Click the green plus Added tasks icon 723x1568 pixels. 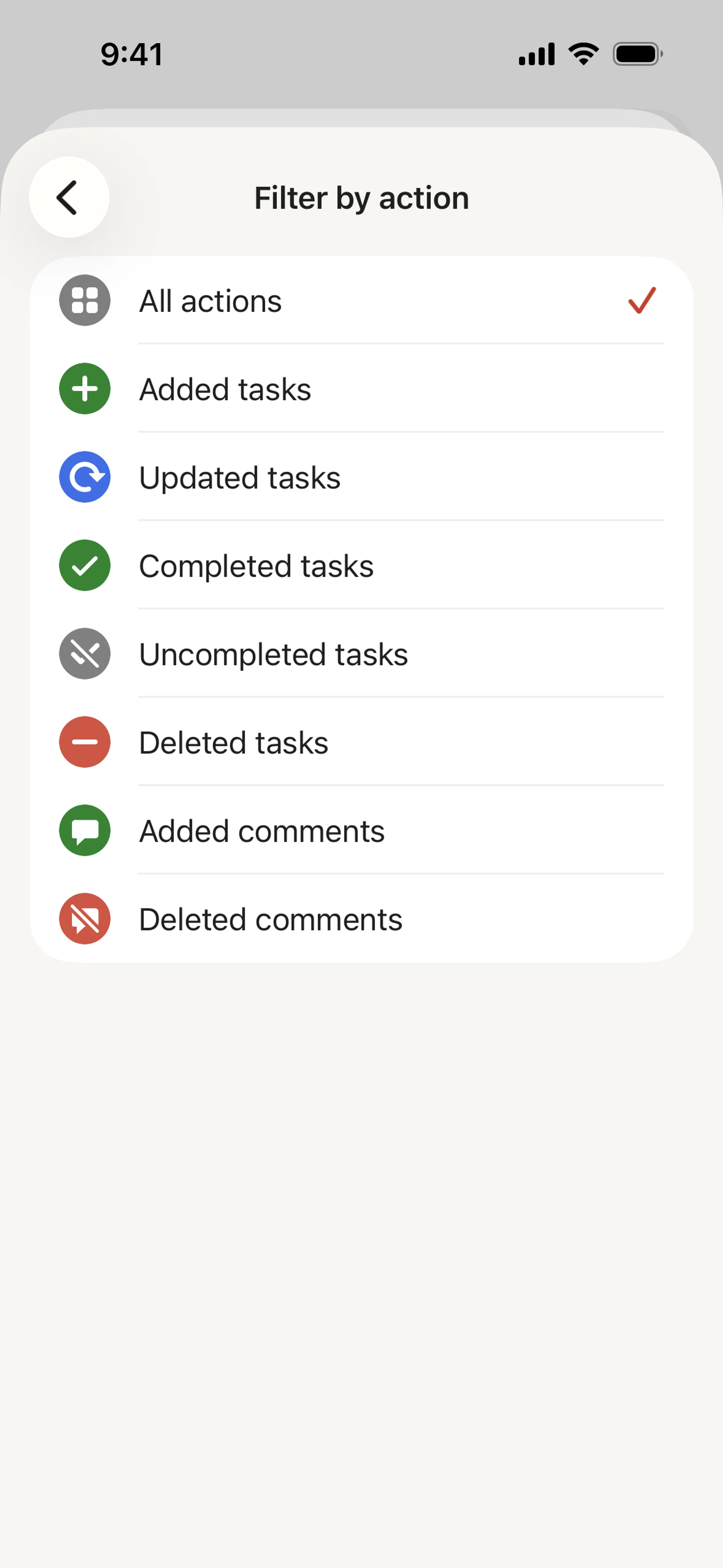(x=85, y=388)
